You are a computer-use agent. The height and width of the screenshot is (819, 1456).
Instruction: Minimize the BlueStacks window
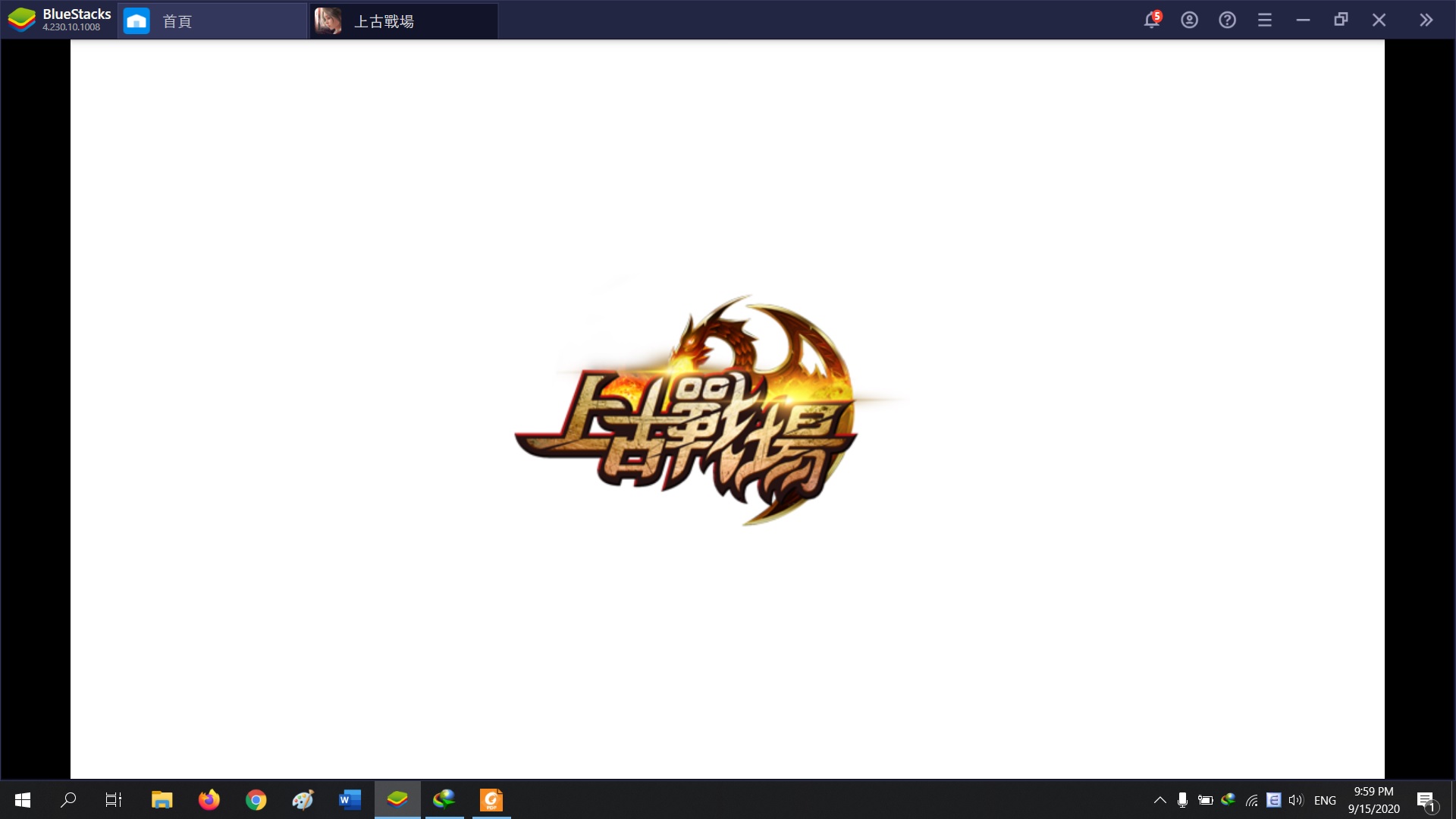tap(1303, 20)
